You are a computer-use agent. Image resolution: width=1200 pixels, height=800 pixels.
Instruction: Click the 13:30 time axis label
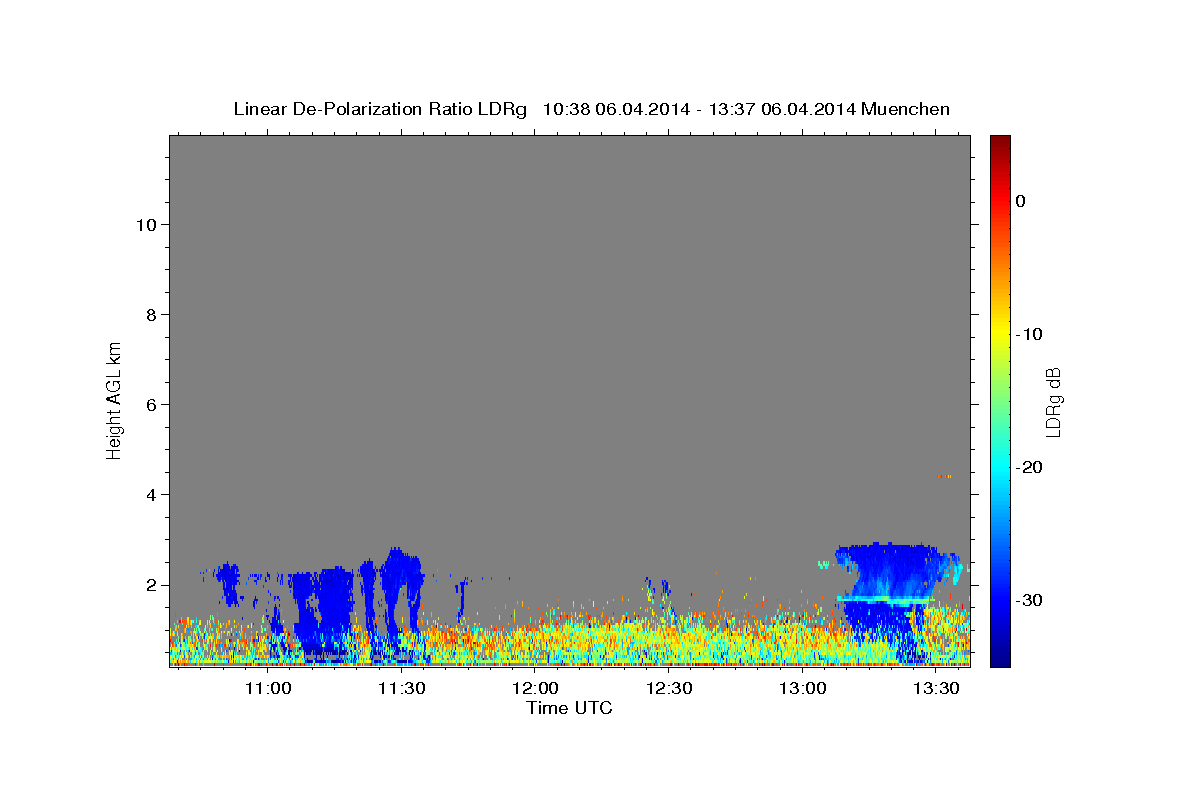(x=937, y=688)
